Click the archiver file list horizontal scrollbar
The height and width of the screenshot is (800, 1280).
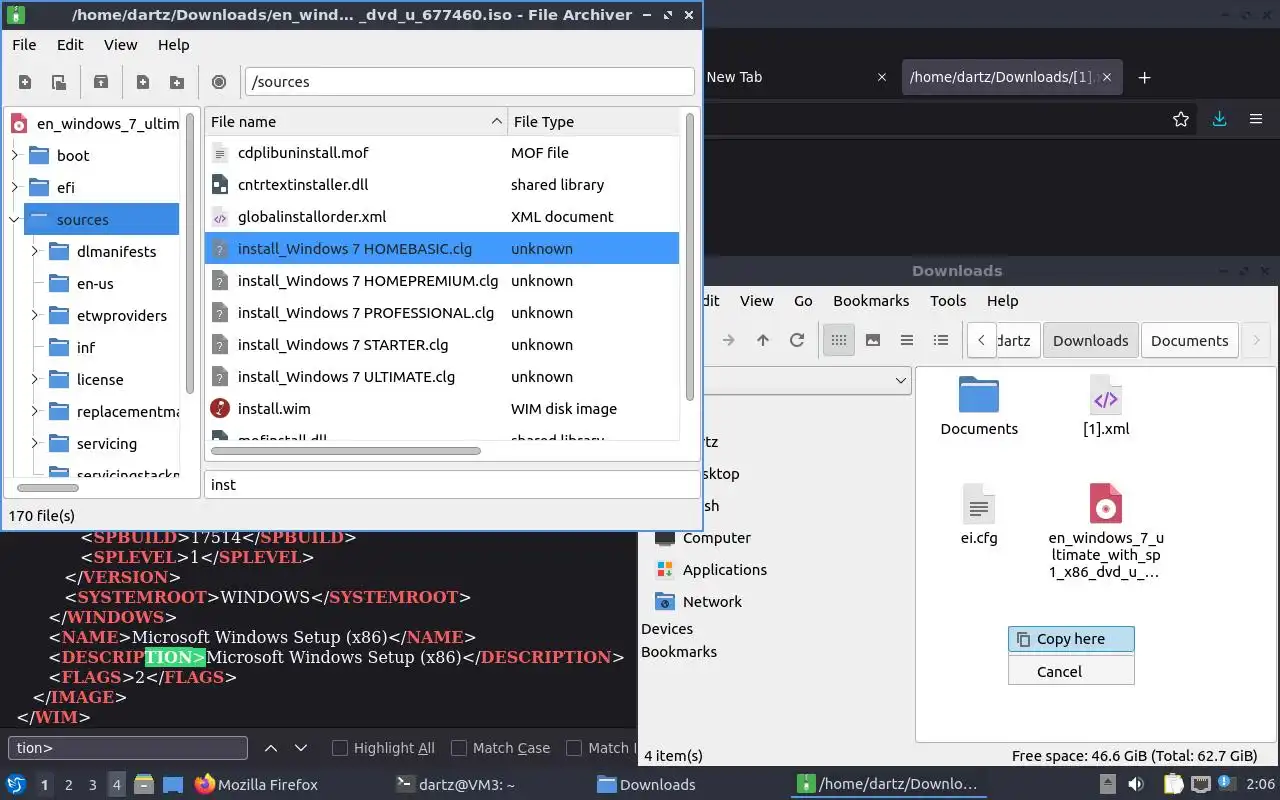(345, 451)
